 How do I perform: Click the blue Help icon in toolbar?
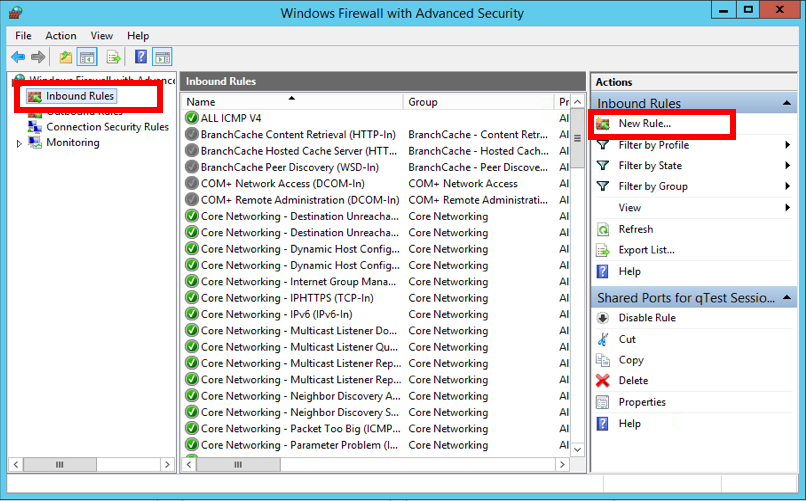[141, 57]
